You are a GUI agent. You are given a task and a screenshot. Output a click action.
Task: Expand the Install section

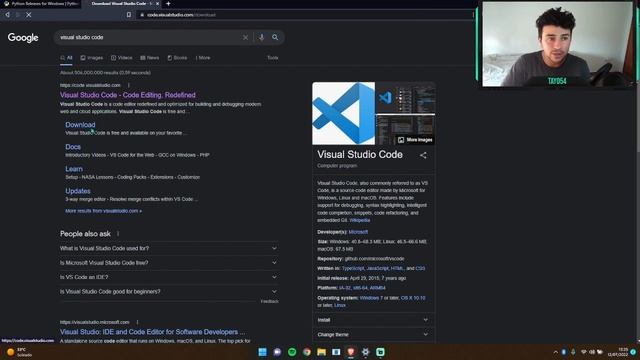(373, 320)
